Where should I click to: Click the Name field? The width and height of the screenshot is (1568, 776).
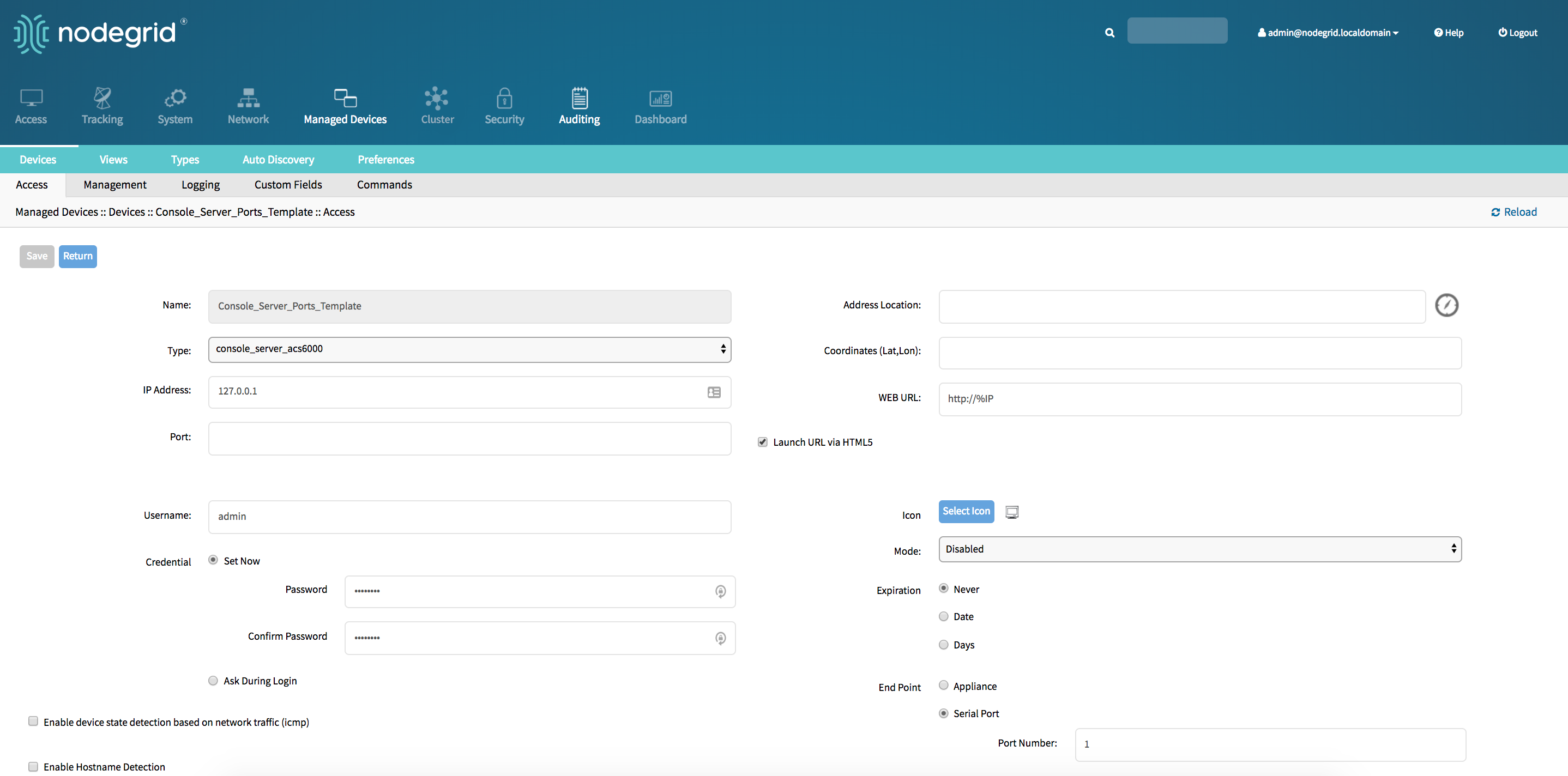(x=469, y=306)
